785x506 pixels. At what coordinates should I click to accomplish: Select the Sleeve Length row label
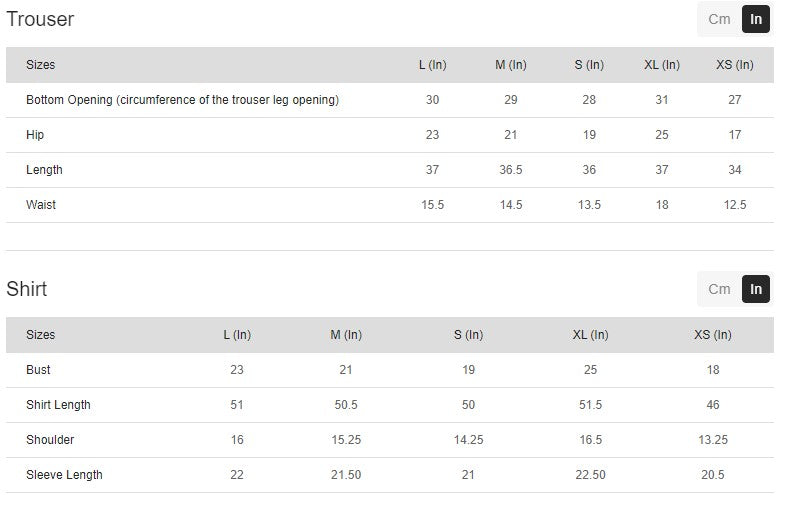64,475
